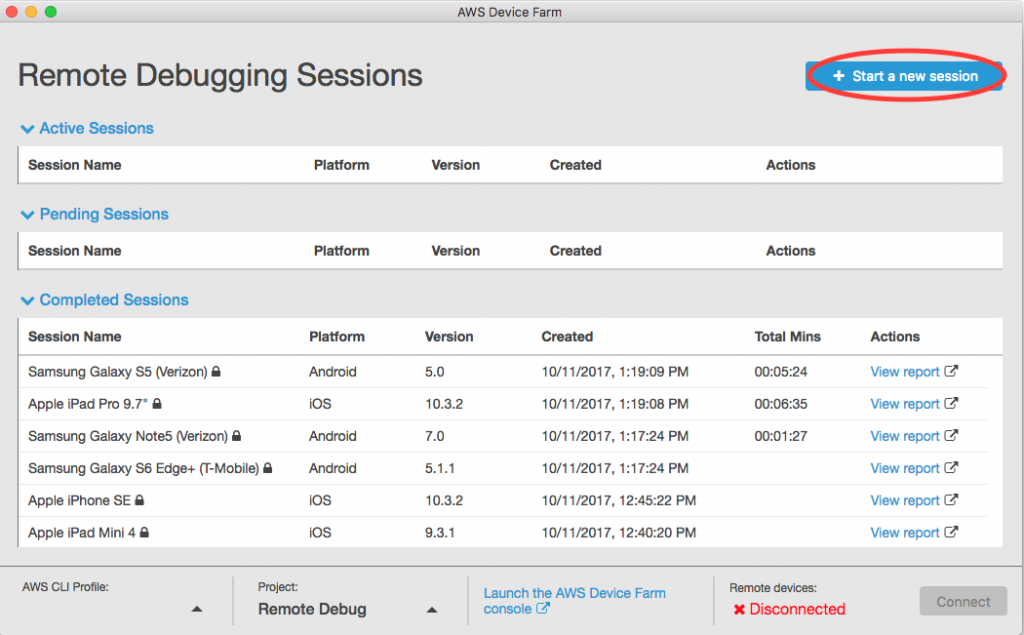
Task: Click external link icon in Samsung Galaxy S5 row
Action: 952,370
